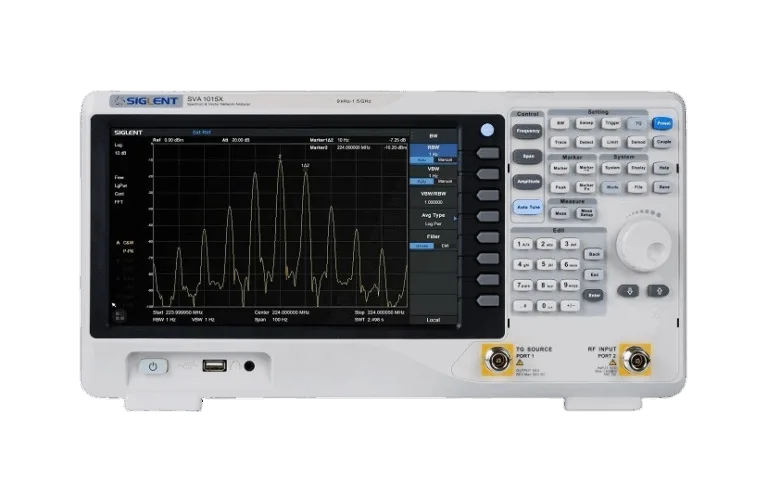Click the USB port on front panel

click(214, 366)
